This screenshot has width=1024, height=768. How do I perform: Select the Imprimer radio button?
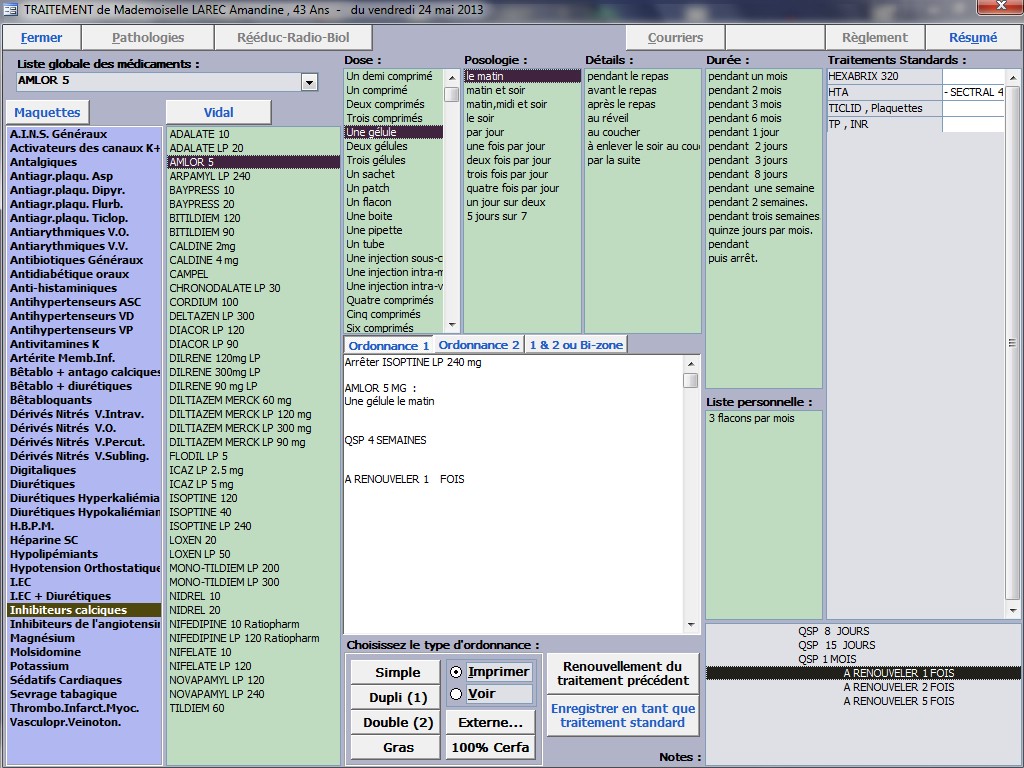pyautogui.click(x=457, y=672)
